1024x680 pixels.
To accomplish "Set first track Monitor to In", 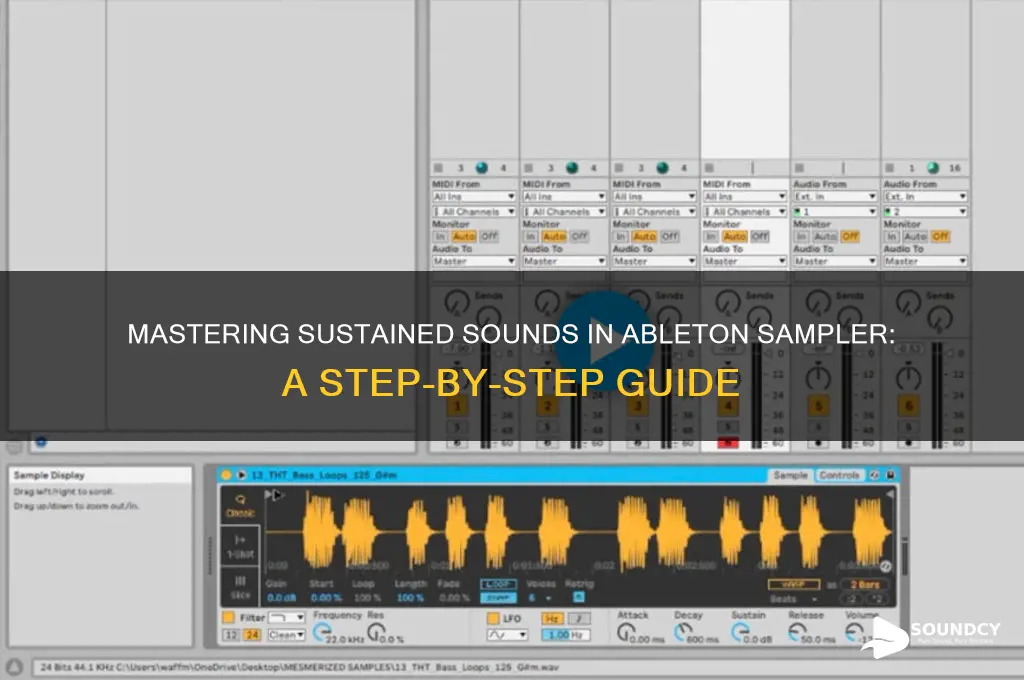I will point(440,236).
